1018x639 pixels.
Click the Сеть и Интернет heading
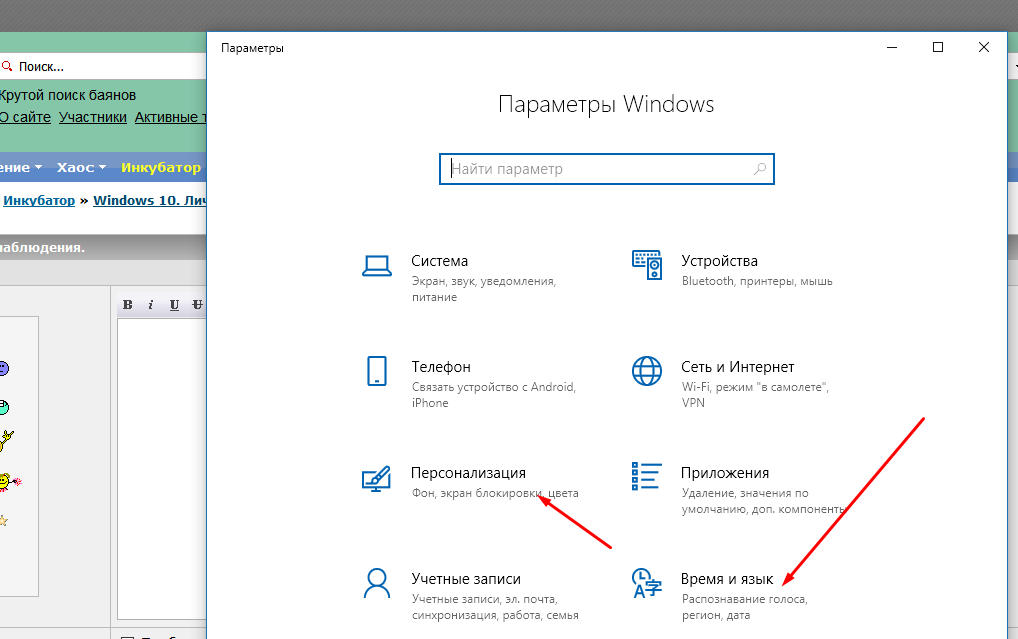tap(738, 367)
